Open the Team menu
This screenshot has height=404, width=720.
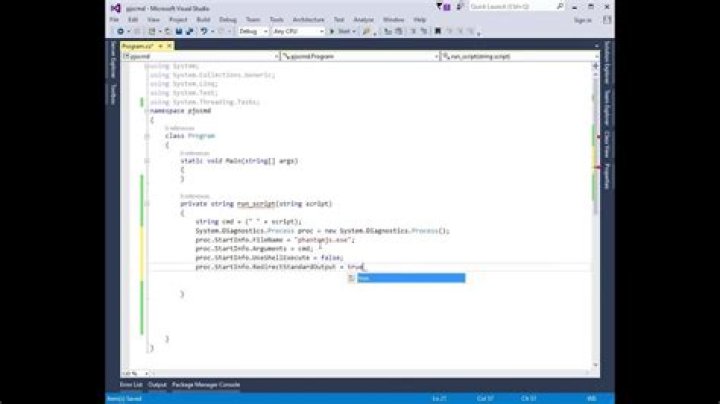pos(253,20)
